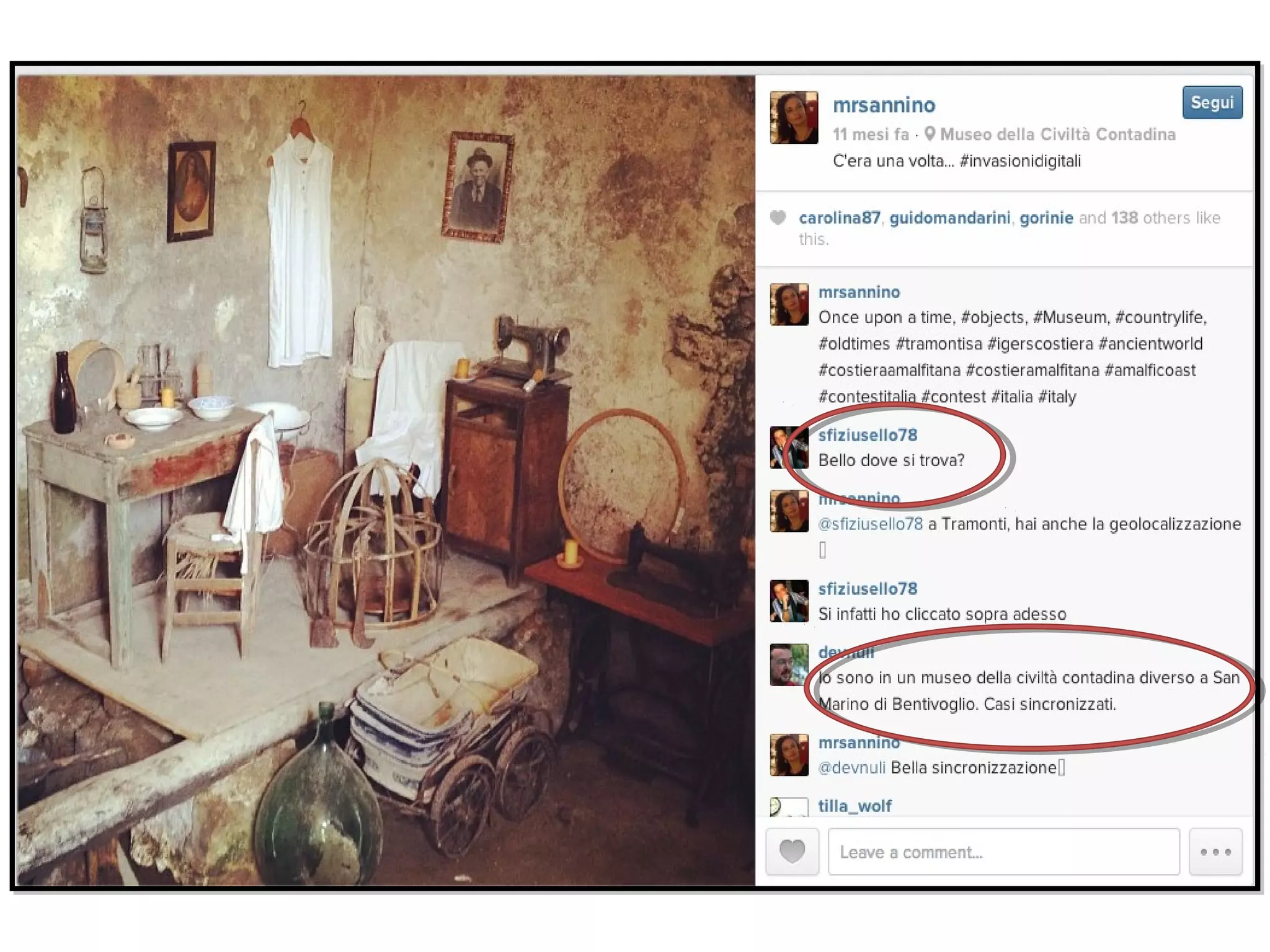Image resolution: width=1270 pixels, height=952 pixels.
Task: Click the heart like button
Action: (x=792, y=852)
